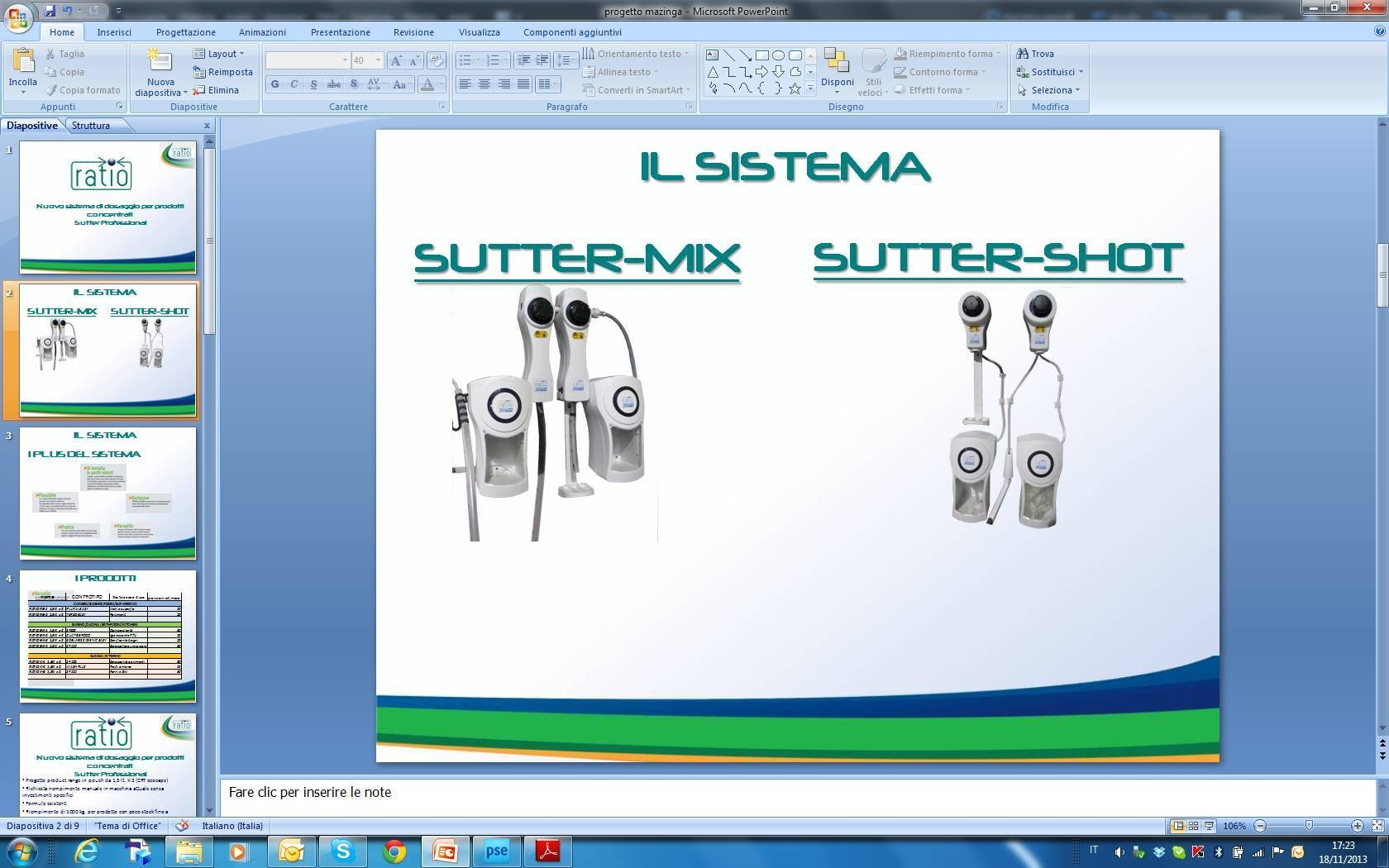Open Riempimento forma dropdown
The height and width of the screenshot is (868, 1389).
point(947,54)
